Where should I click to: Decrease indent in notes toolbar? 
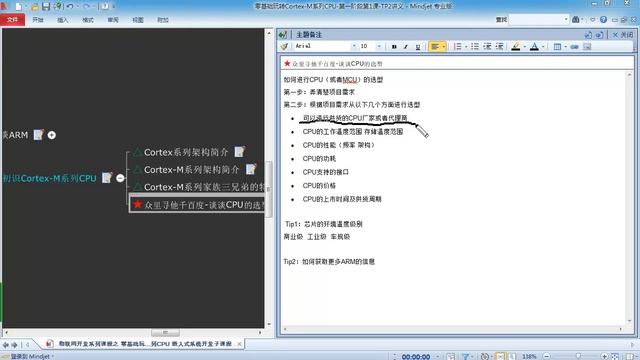coord(487,47)
